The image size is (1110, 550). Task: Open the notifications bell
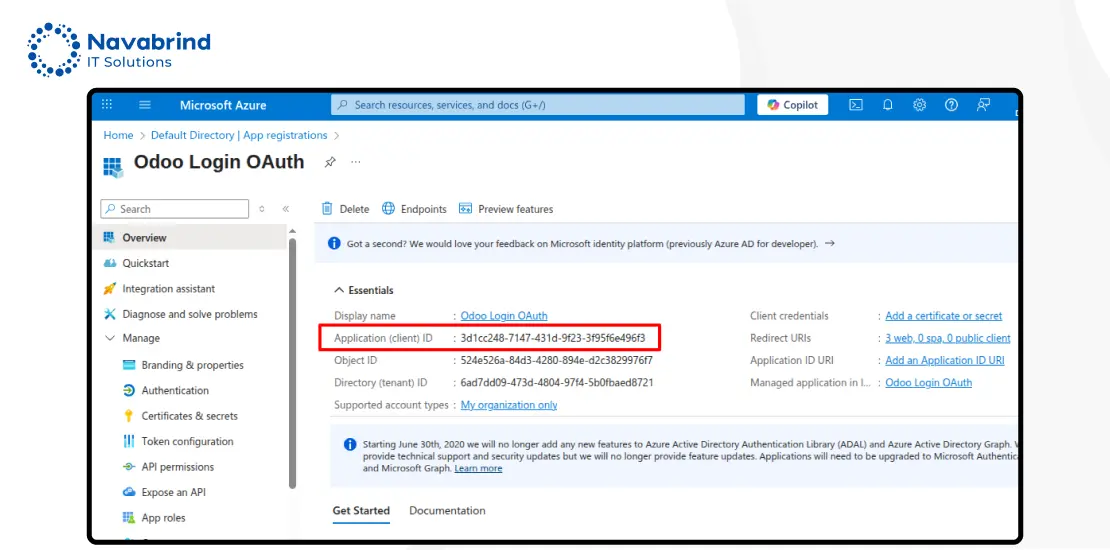pos(888,105)
